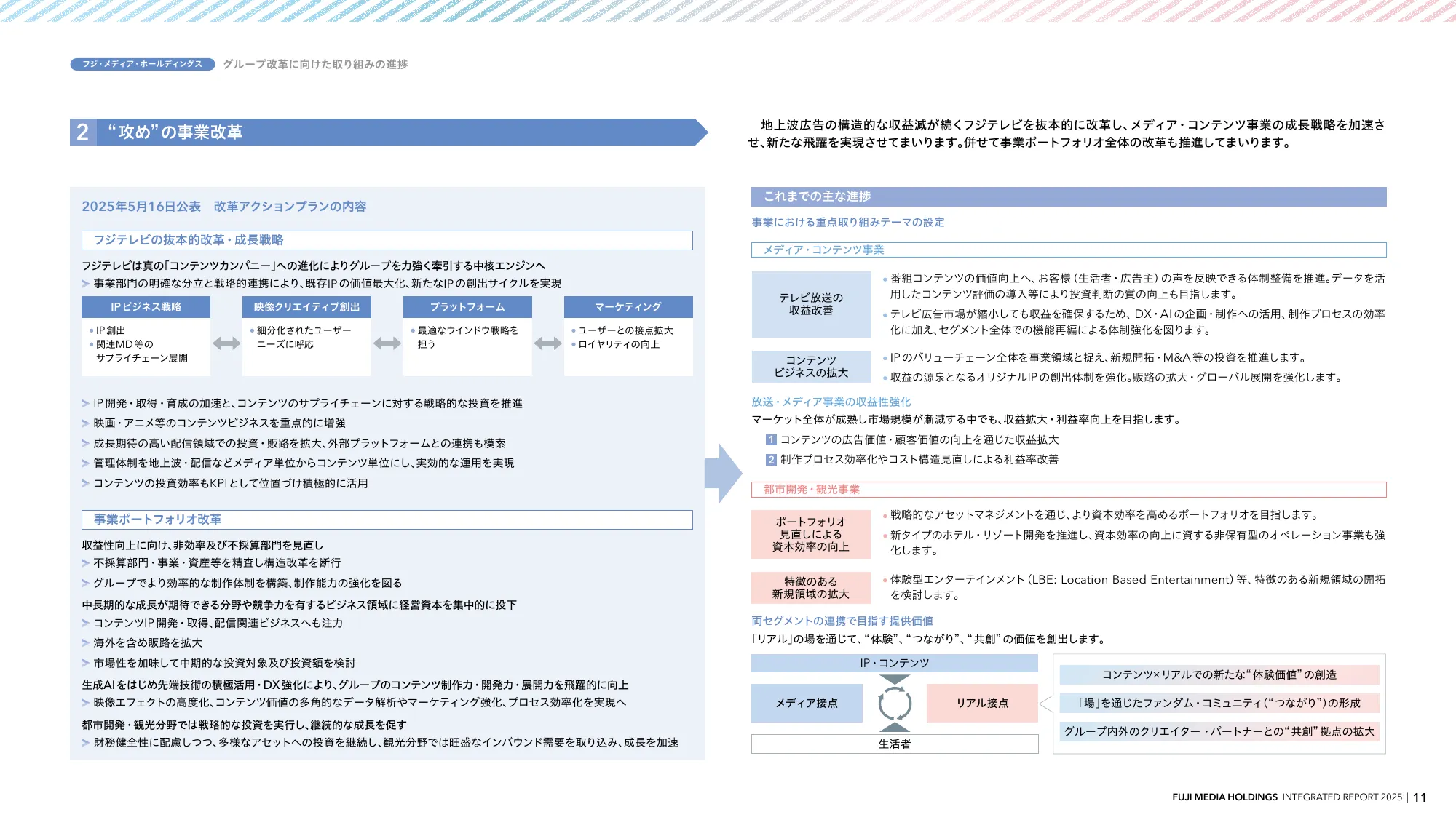
Task: Click the line 市場性を加味して中期的な投資対象及び投資額を検討
Action: pos(219,664)
